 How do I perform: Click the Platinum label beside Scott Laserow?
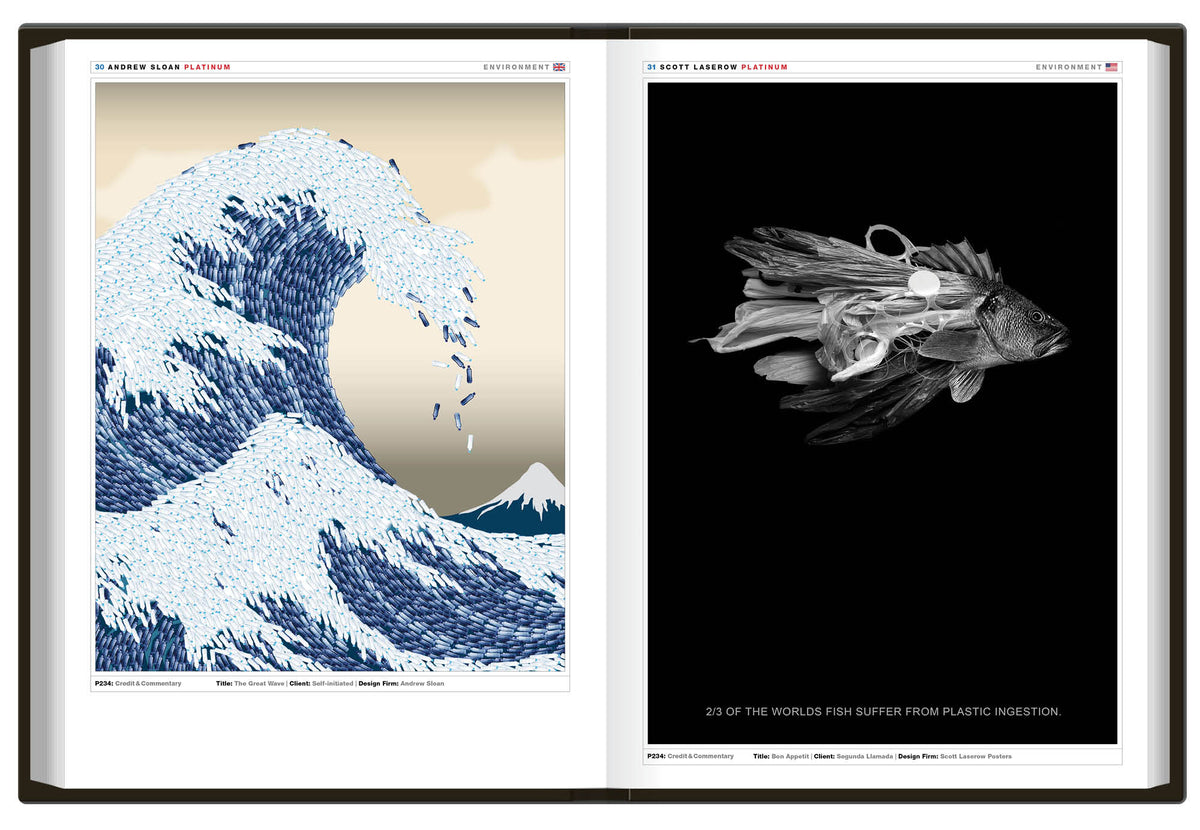click(x=764, y=67)
